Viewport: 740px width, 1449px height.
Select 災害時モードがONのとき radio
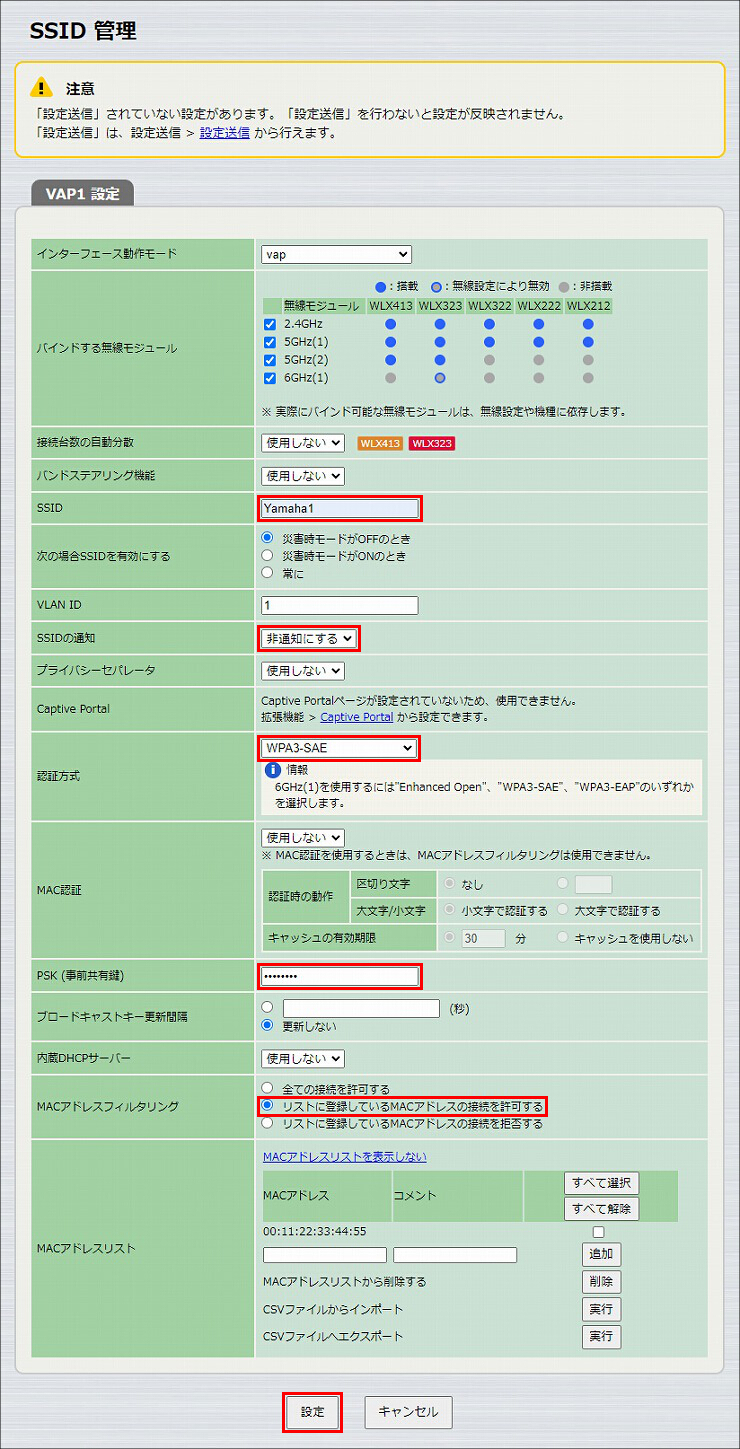(267, 555)
